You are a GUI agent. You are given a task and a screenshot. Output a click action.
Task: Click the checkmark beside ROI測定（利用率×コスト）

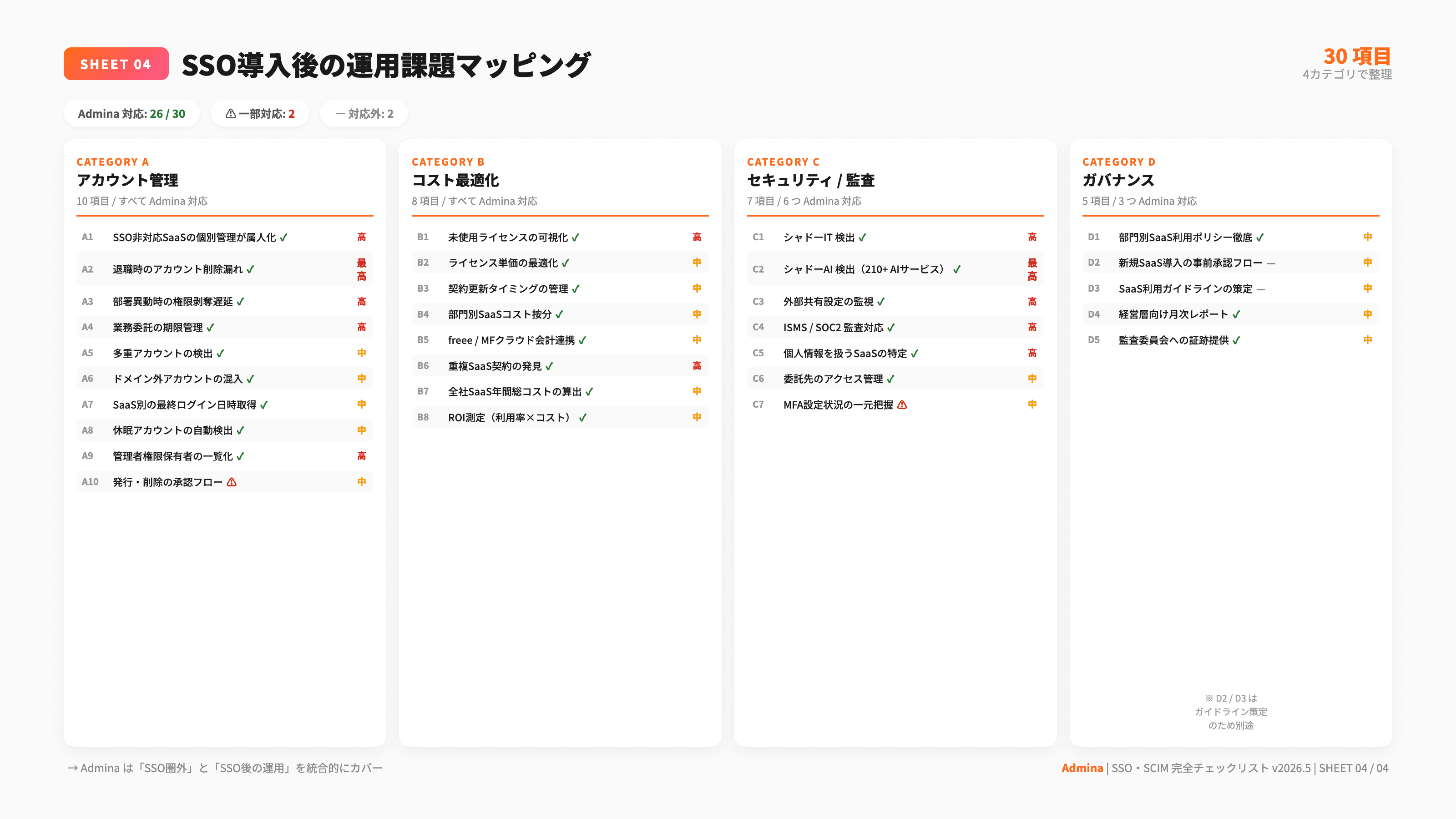tap(583, 418)
